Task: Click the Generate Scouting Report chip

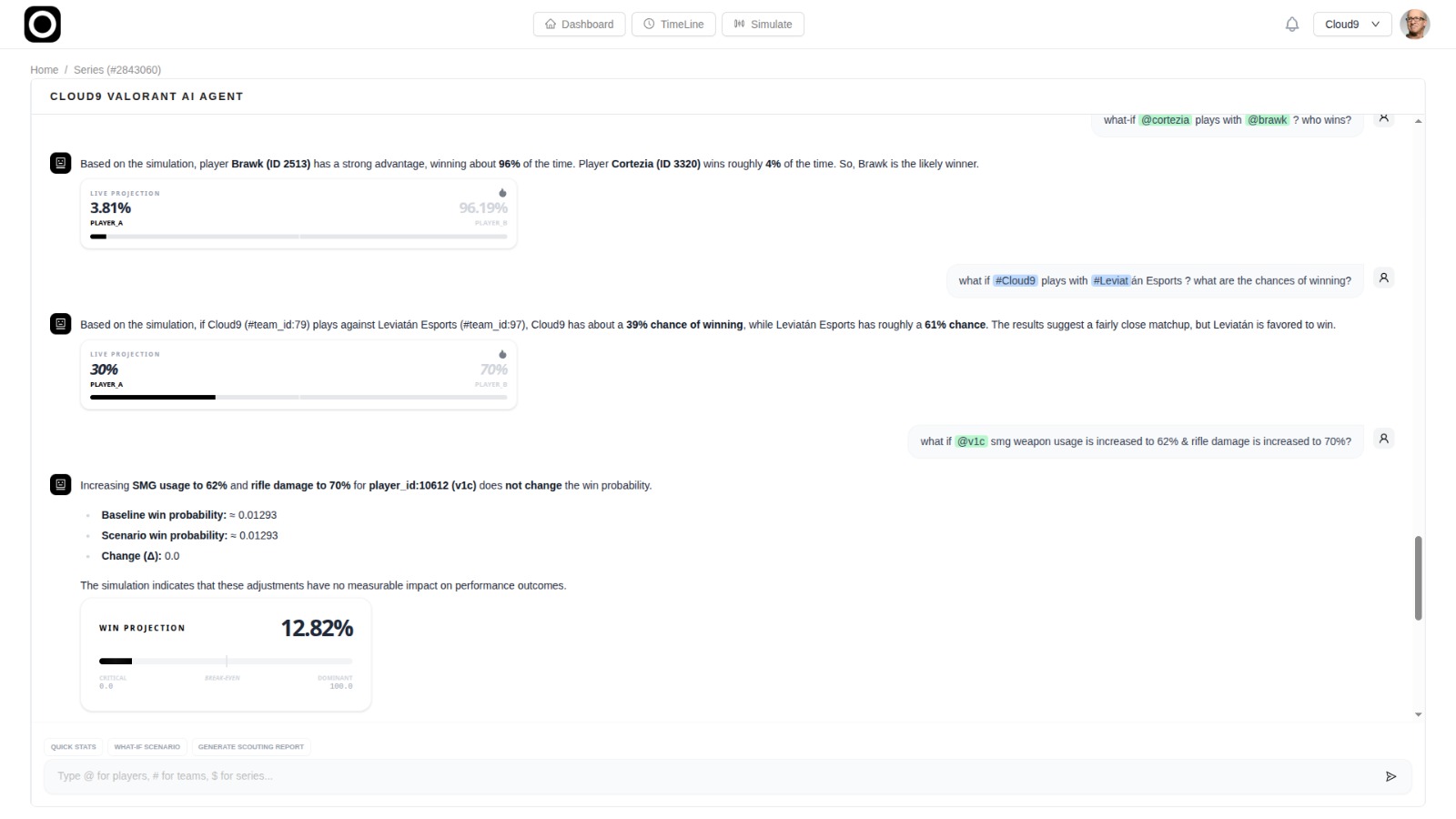Action: pyautogui.click(x=251, y=747)
